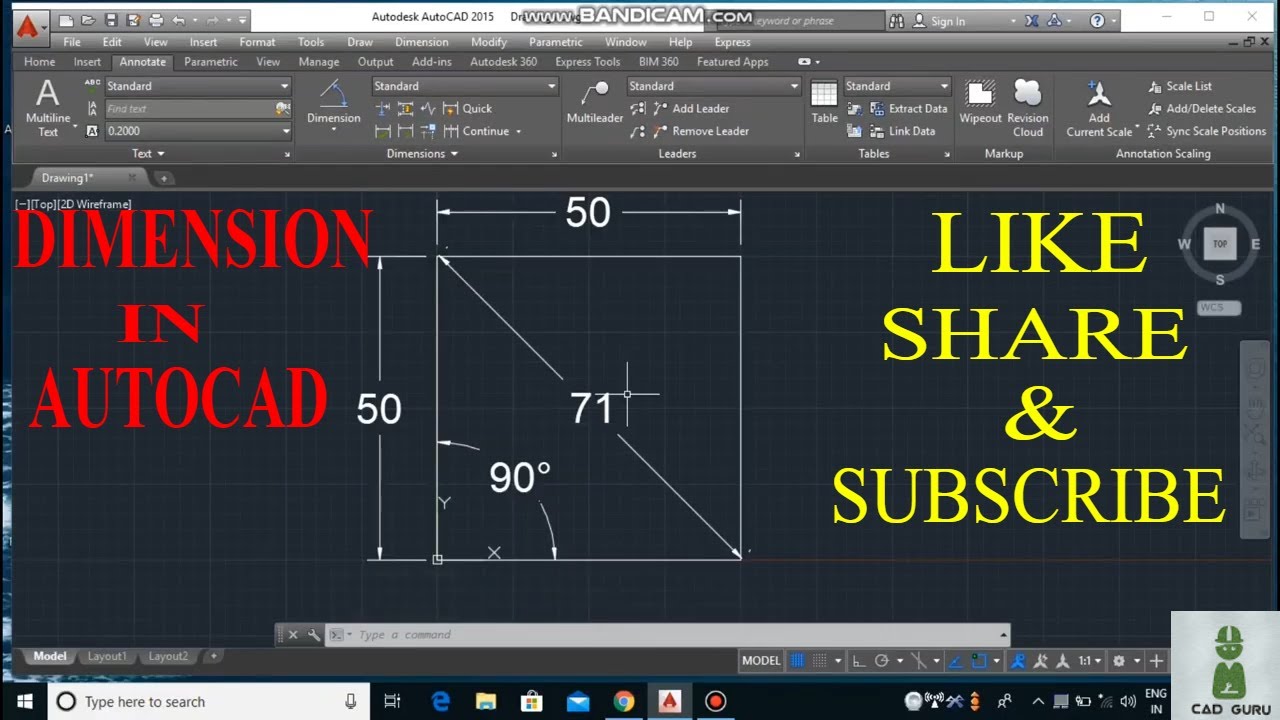Open the Sign In dropdown
This screenshot has height=720, width=1280.
[x=964, y=21]
